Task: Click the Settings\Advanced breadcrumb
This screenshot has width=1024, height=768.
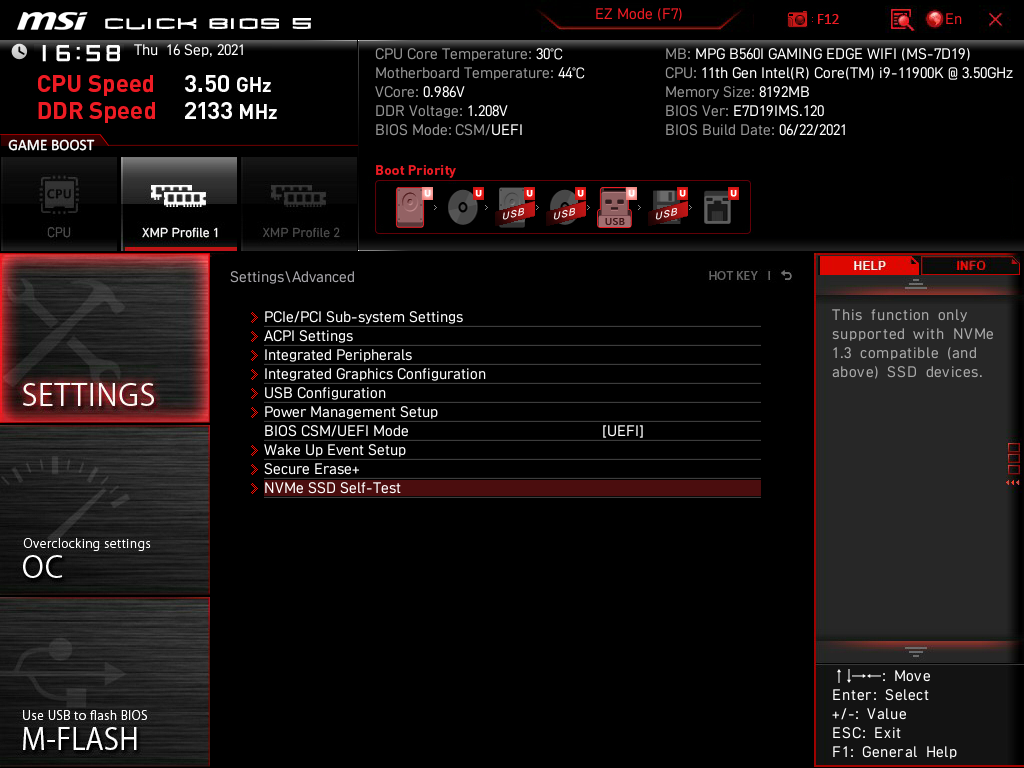Action: [x=292, y=277]
